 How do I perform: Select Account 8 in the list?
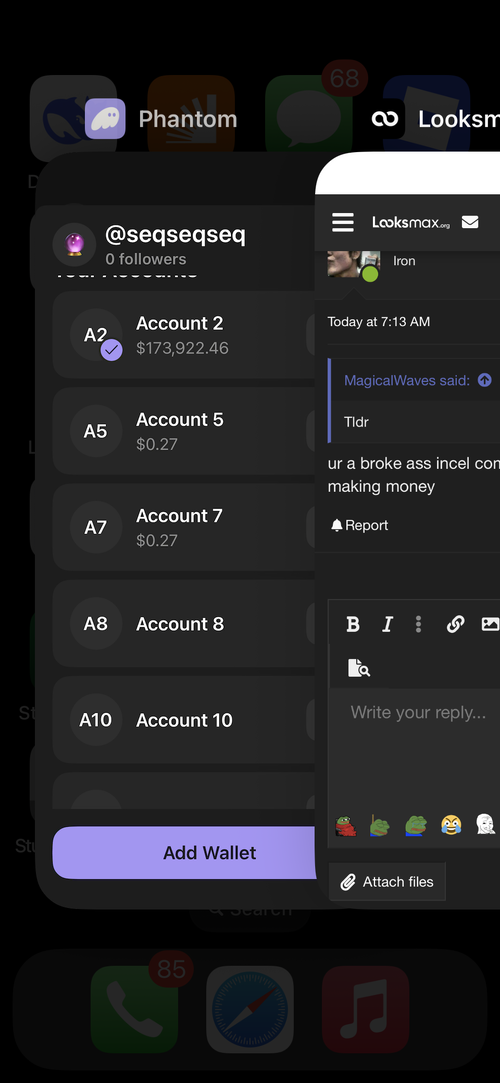click(184, 624)
